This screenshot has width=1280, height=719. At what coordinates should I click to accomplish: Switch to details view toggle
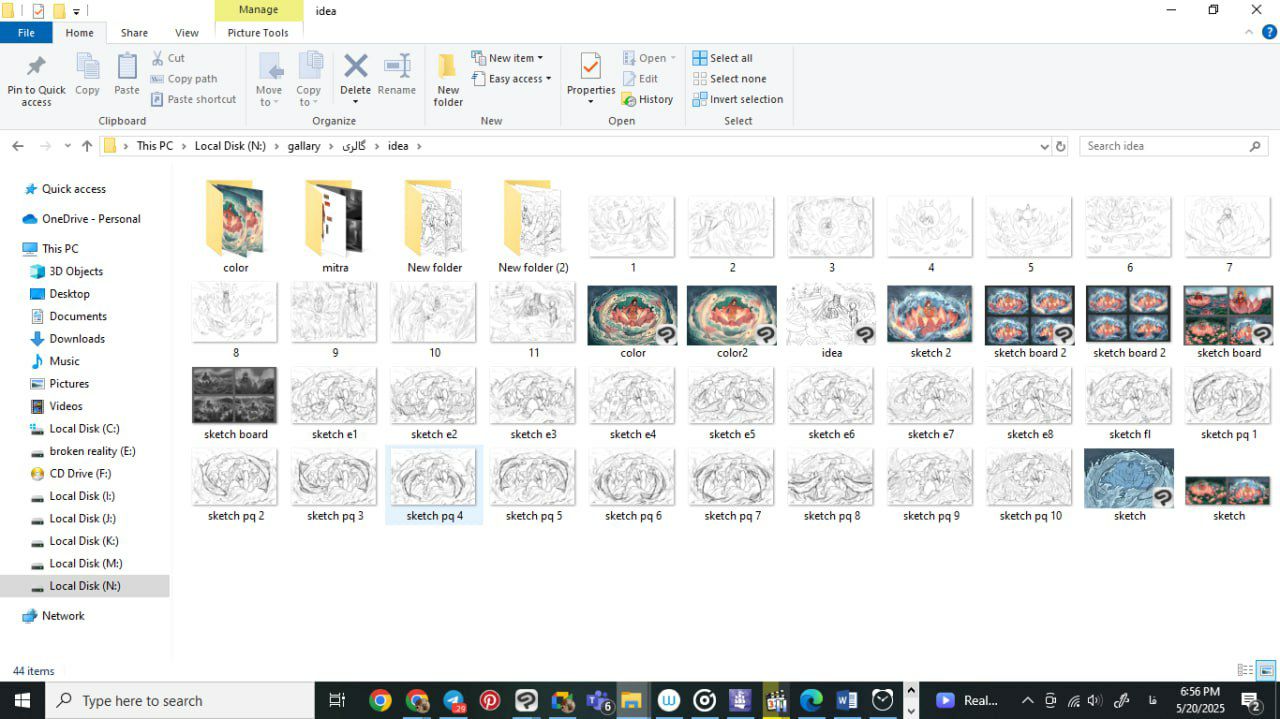click(x=1245, y=670)
